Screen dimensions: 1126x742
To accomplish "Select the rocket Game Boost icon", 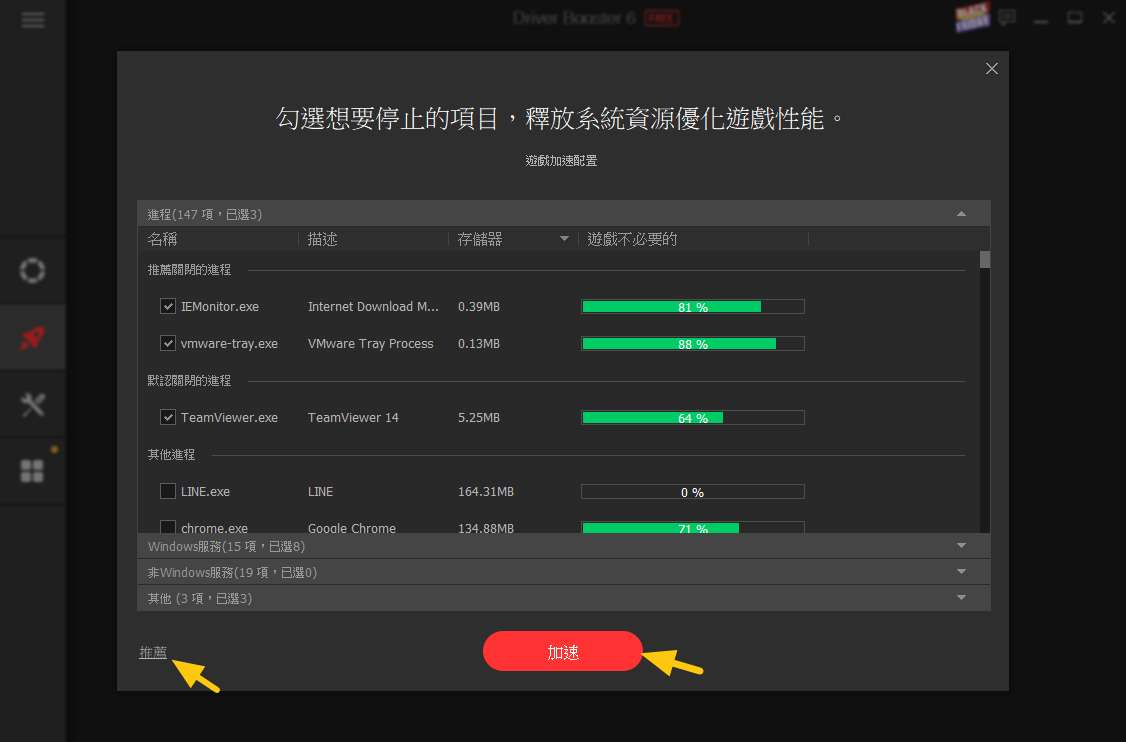I will coord(33,338).
